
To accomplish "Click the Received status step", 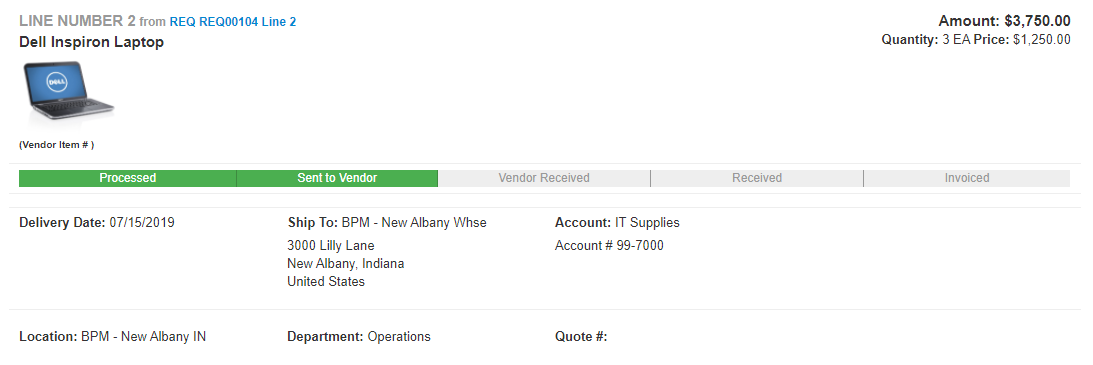I will coord(757,178).
